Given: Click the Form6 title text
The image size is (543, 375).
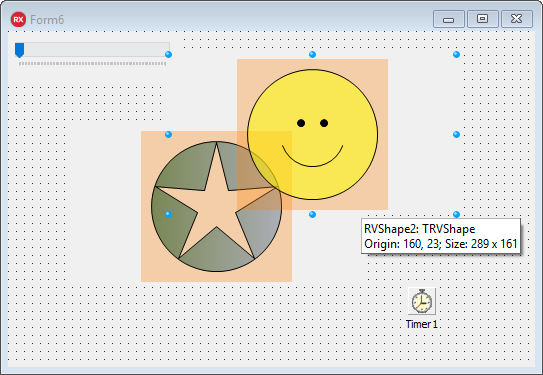Looking at the screenshot, I should (47, 20).
